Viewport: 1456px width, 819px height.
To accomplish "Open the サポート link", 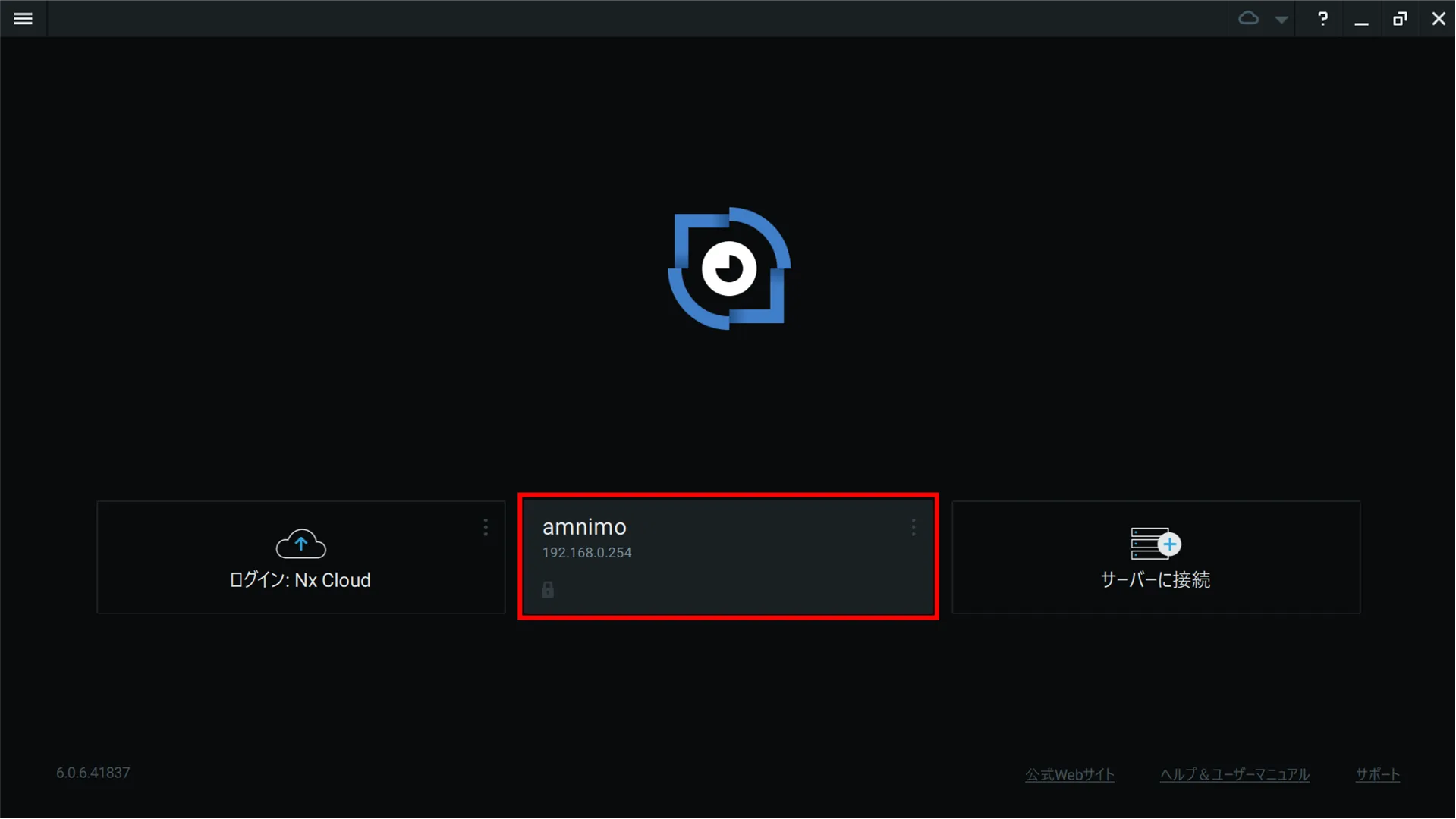I will (1377, 775).
